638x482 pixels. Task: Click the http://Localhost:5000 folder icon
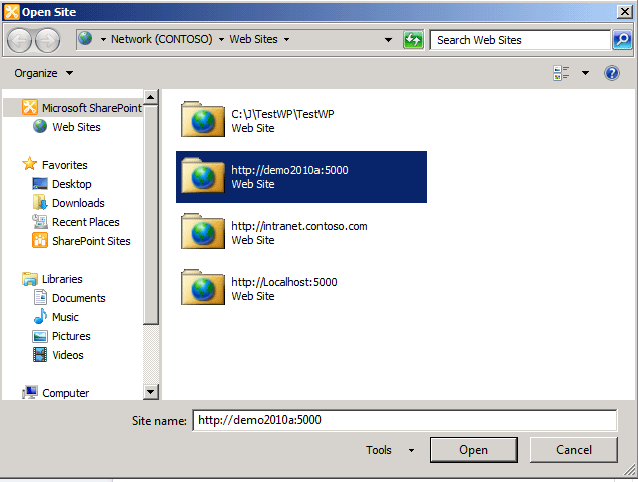tap(203, 287)
